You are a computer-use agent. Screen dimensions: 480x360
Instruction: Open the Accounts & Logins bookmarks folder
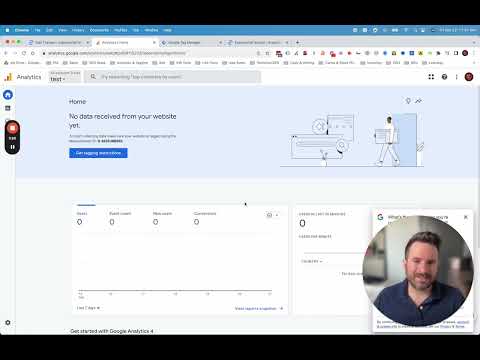click(129, 63)
